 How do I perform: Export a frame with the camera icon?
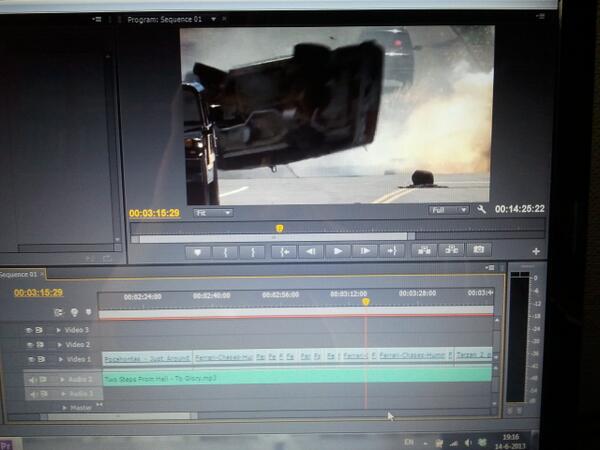click(479, 249)
